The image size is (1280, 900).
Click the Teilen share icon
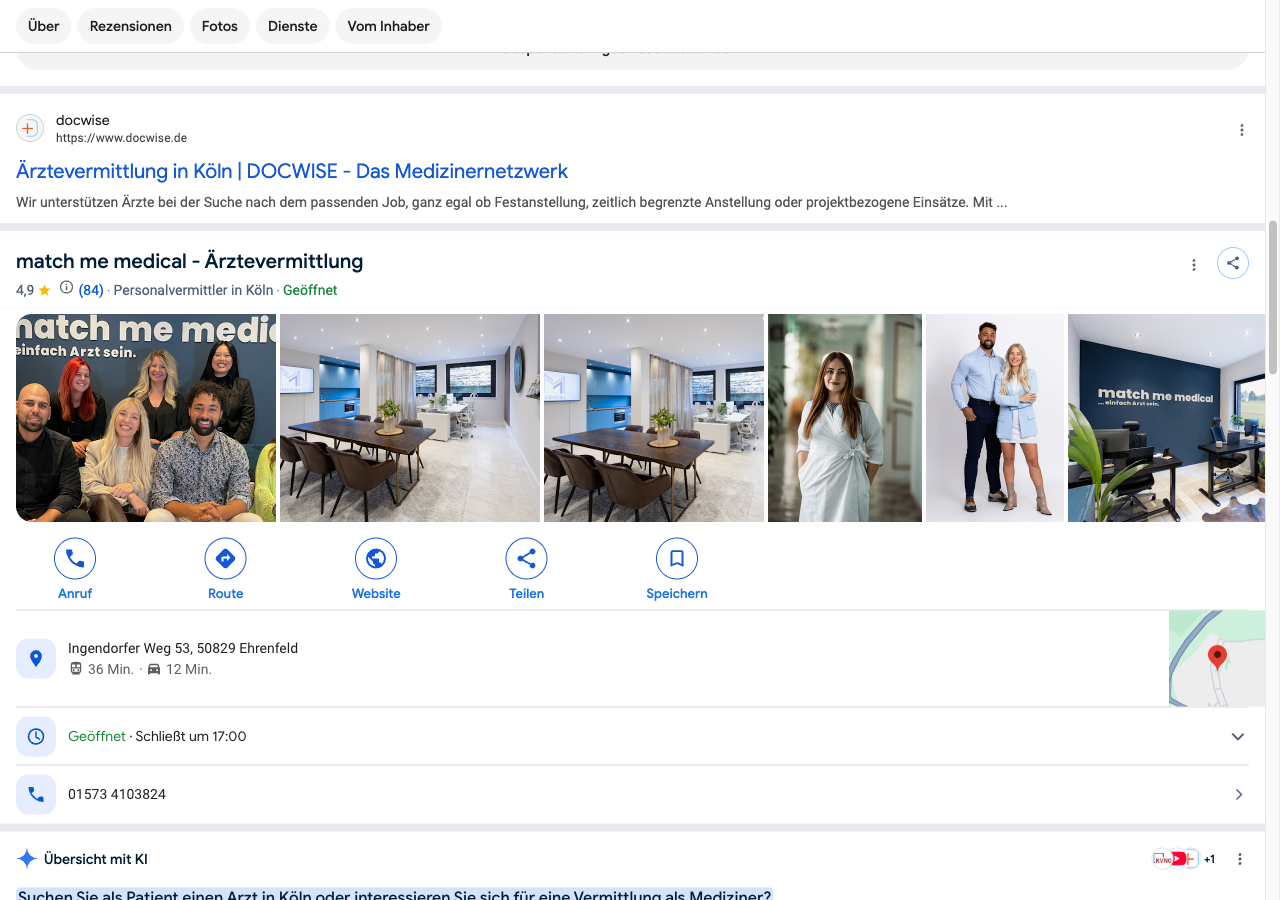point(527,558)
